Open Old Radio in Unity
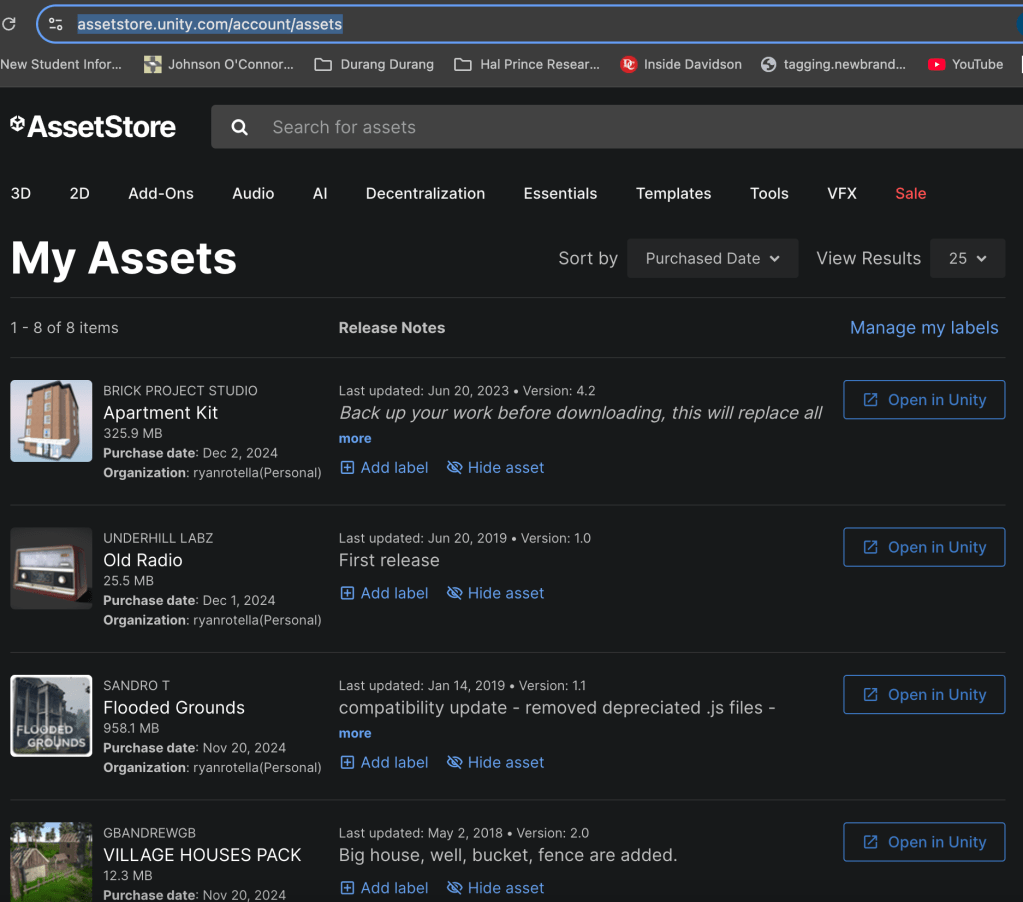This screenshot has width=1023, height=902. tap(924, 548)
